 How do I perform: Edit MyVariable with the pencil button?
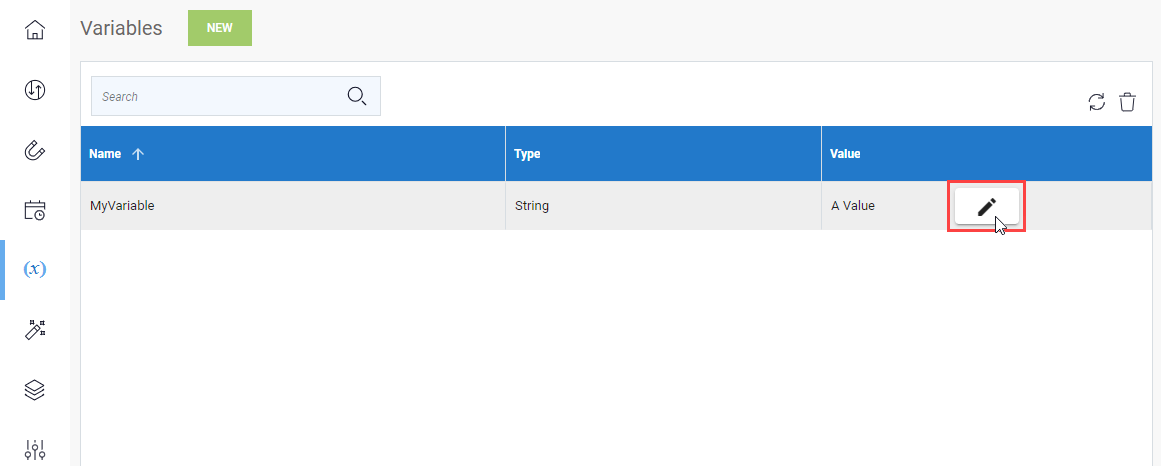click(x=987, y=206)
